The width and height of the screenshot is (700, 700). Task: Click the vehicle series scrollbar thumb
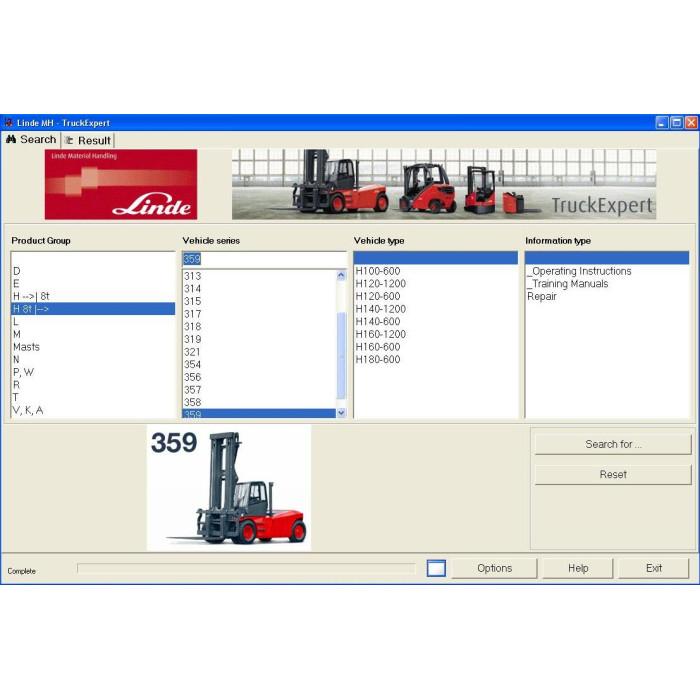coord(341,355)
